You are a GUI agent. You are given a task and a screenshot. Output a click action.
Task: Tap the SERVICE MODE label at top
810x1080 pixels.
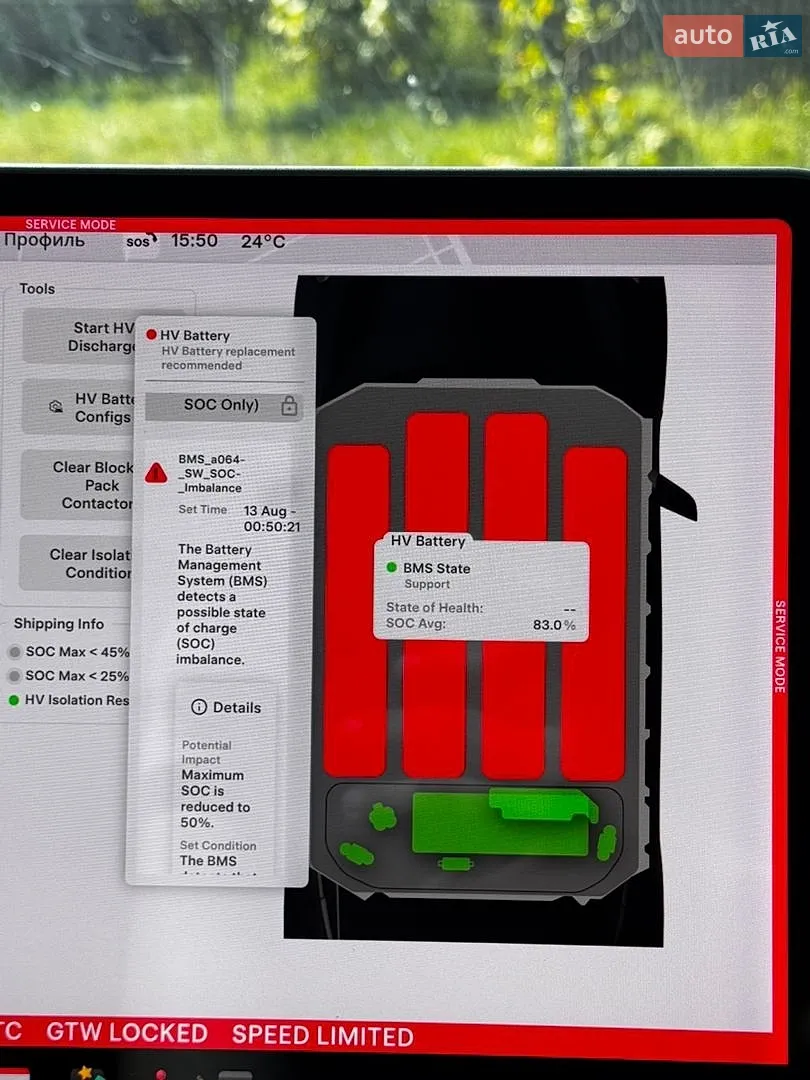[70, 224]
